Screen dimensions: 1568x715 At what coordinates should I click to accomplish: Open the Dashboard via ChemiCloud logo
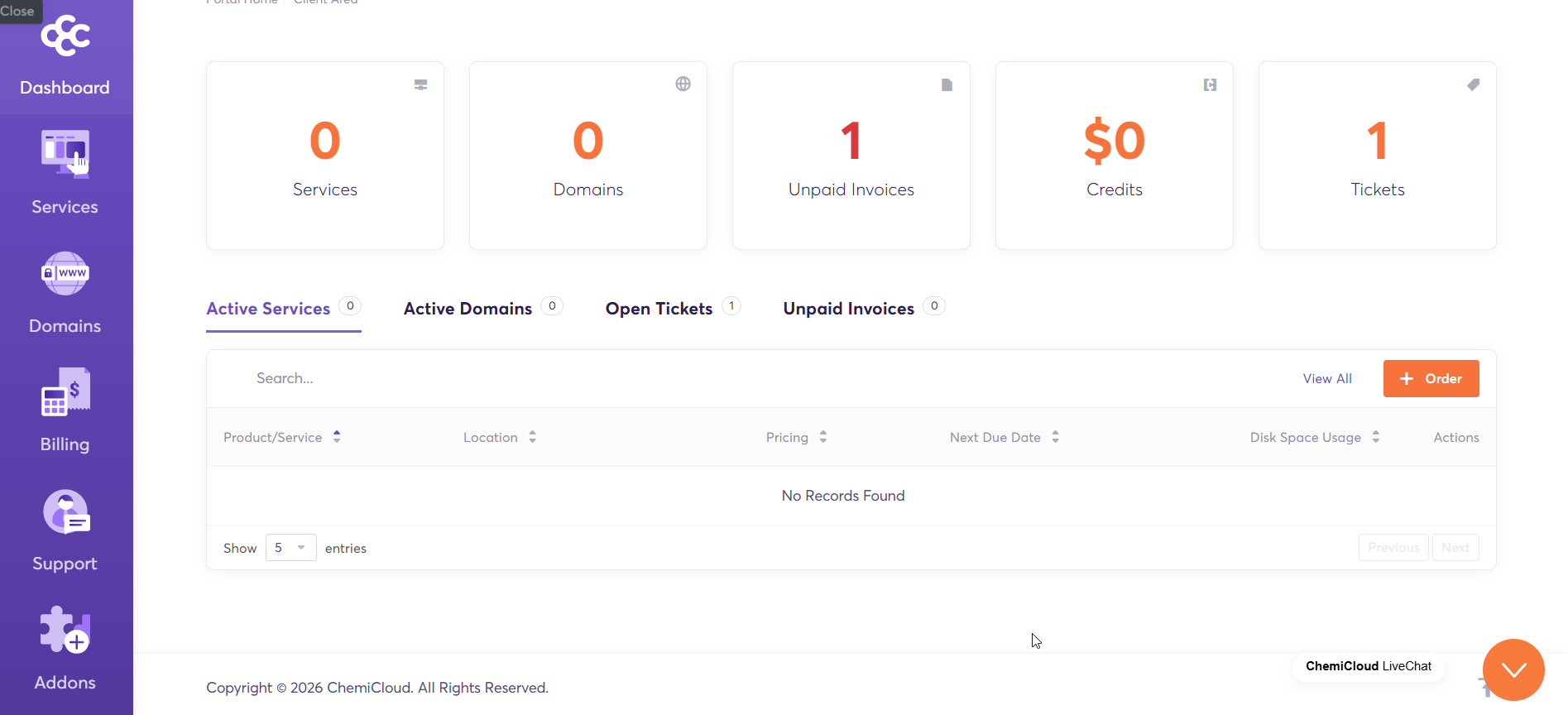click(x=66, y=36)
